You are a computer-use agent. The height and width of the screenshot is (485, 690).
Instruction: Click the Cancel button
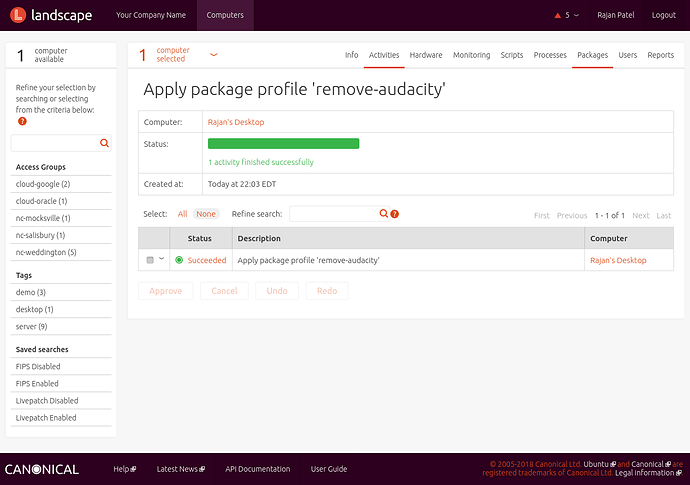224,291
